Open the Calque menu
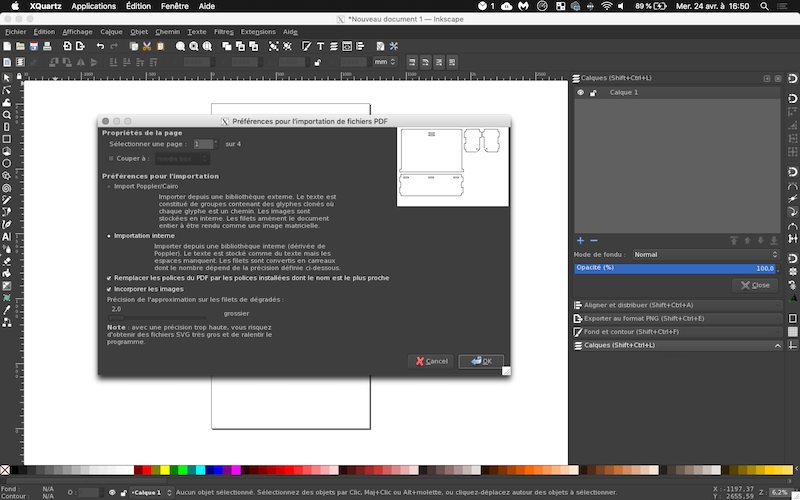Viewport: 800px width, 500px height. pos(111,32)
